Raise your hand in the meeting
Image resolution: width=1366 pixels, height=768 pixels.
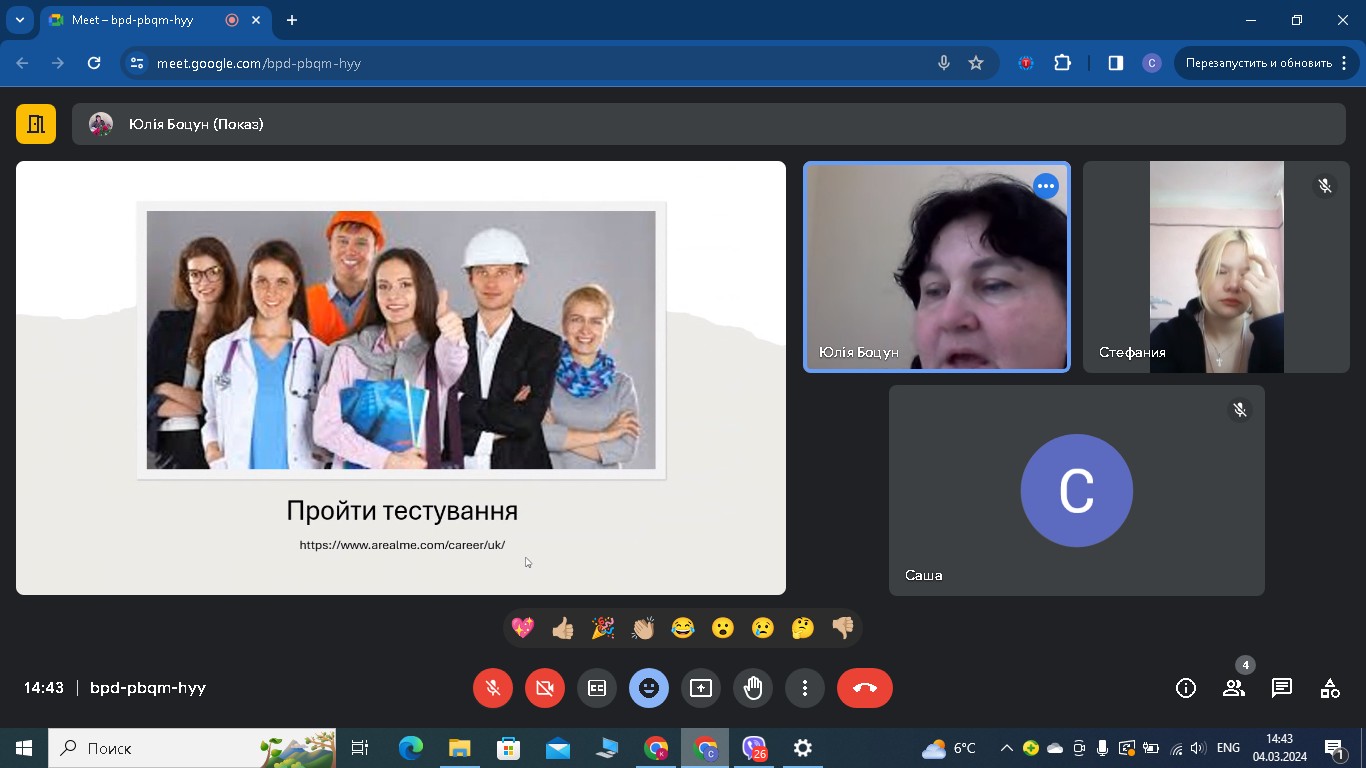tap(753, 688)
